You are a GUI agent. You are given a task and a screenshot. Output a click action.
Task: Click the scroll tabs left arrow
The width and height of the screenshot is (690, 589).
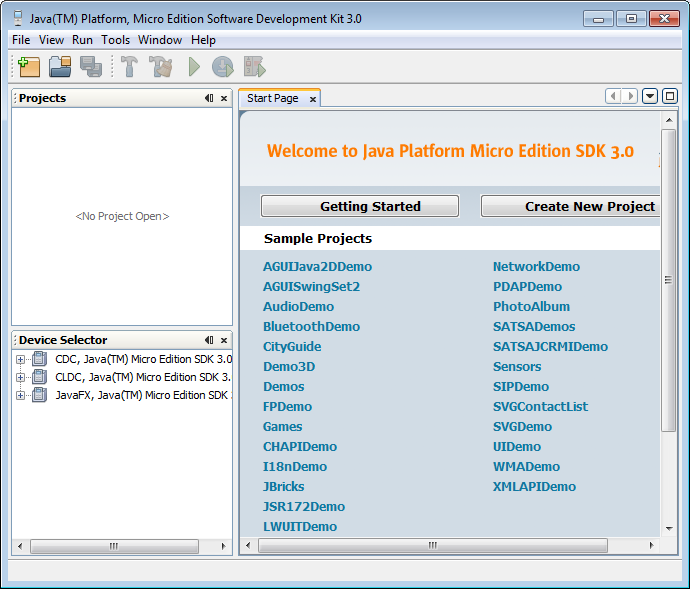613,96
